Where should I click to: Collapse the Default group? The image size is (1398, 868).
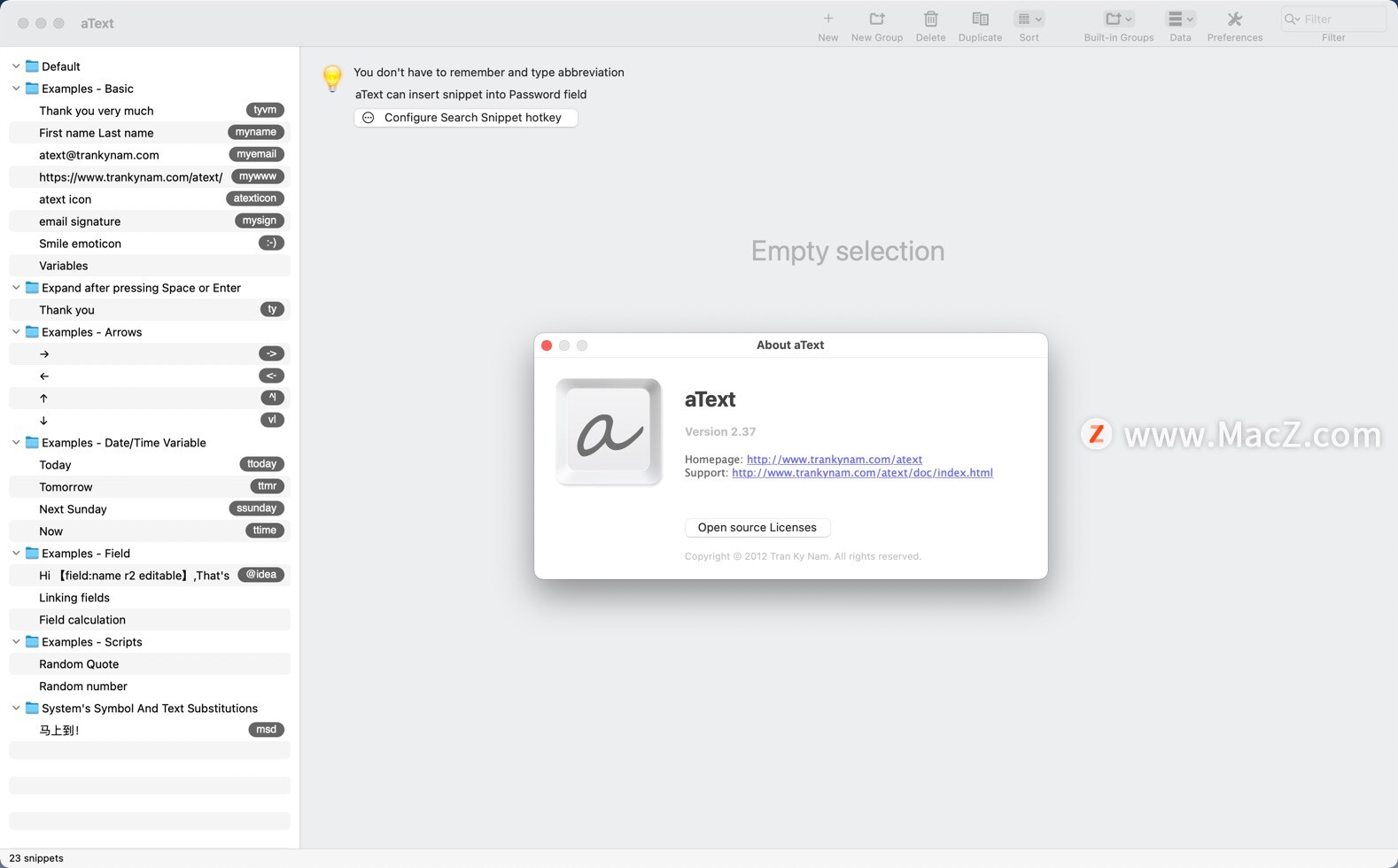(16, 66)
